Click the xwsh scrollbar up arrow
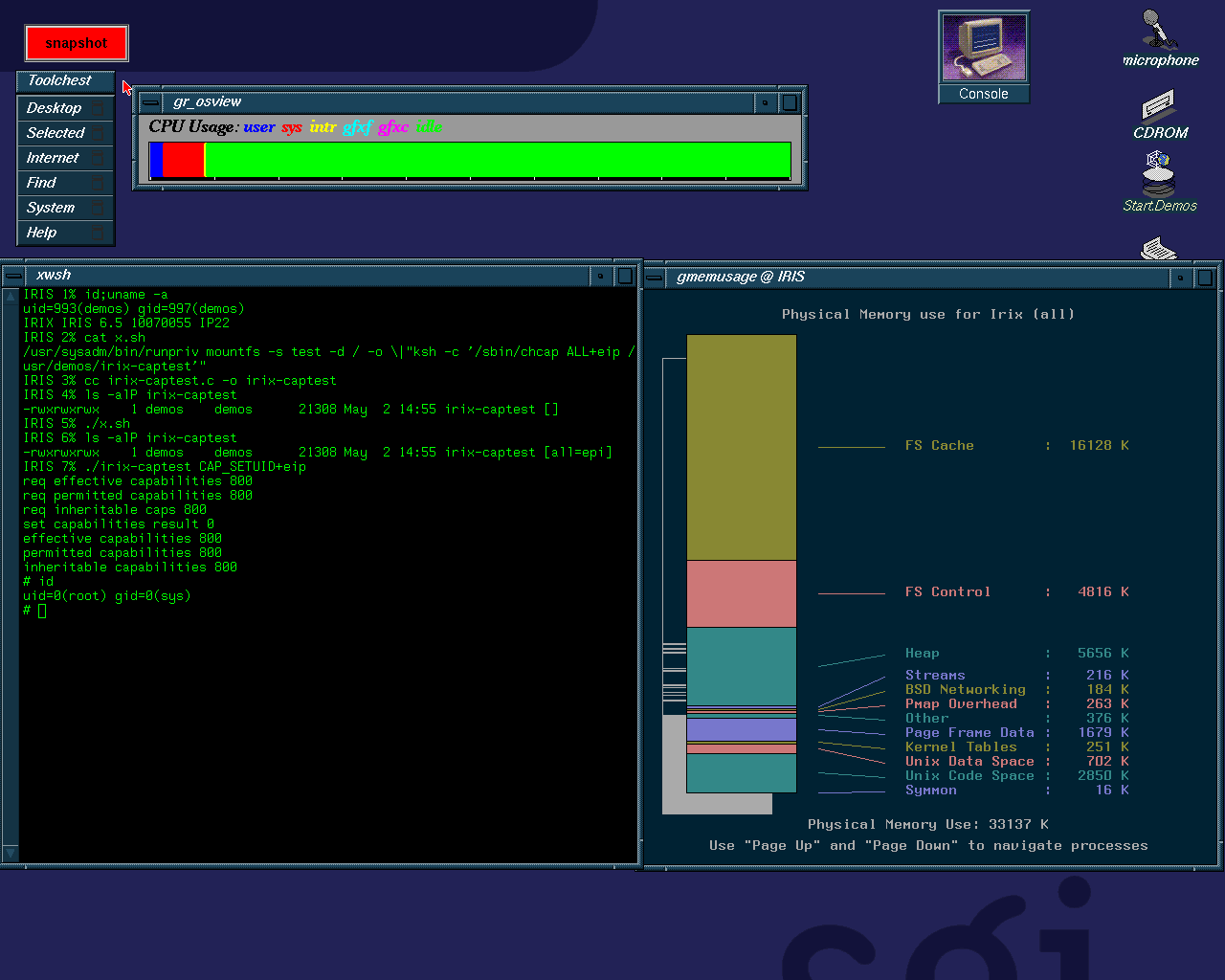Screen dimensions: 1225x980 (x=11, y=297)
